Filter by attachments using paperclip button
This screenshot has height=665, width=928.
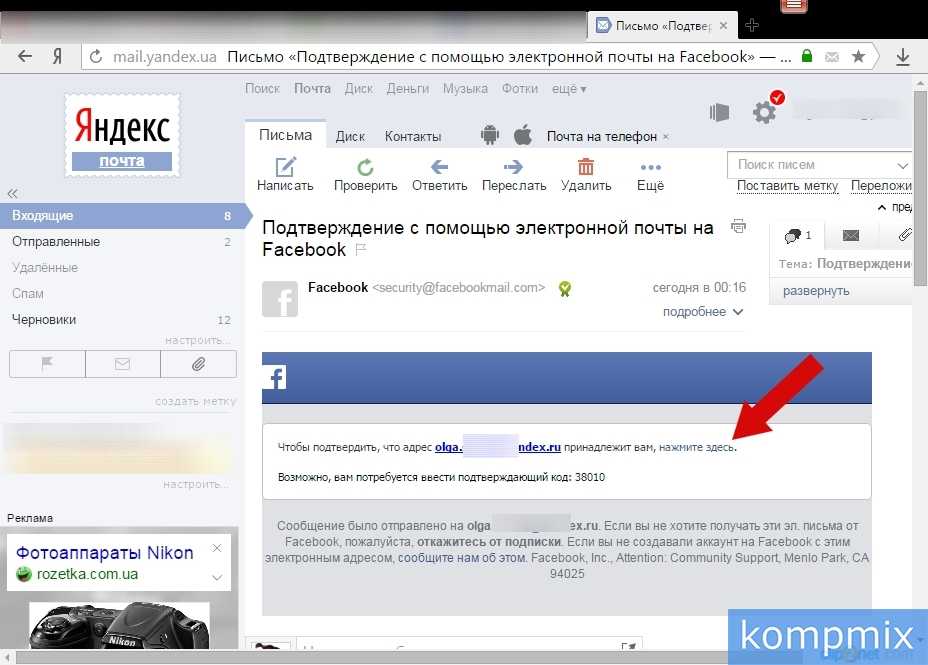(x=198, y=365)
